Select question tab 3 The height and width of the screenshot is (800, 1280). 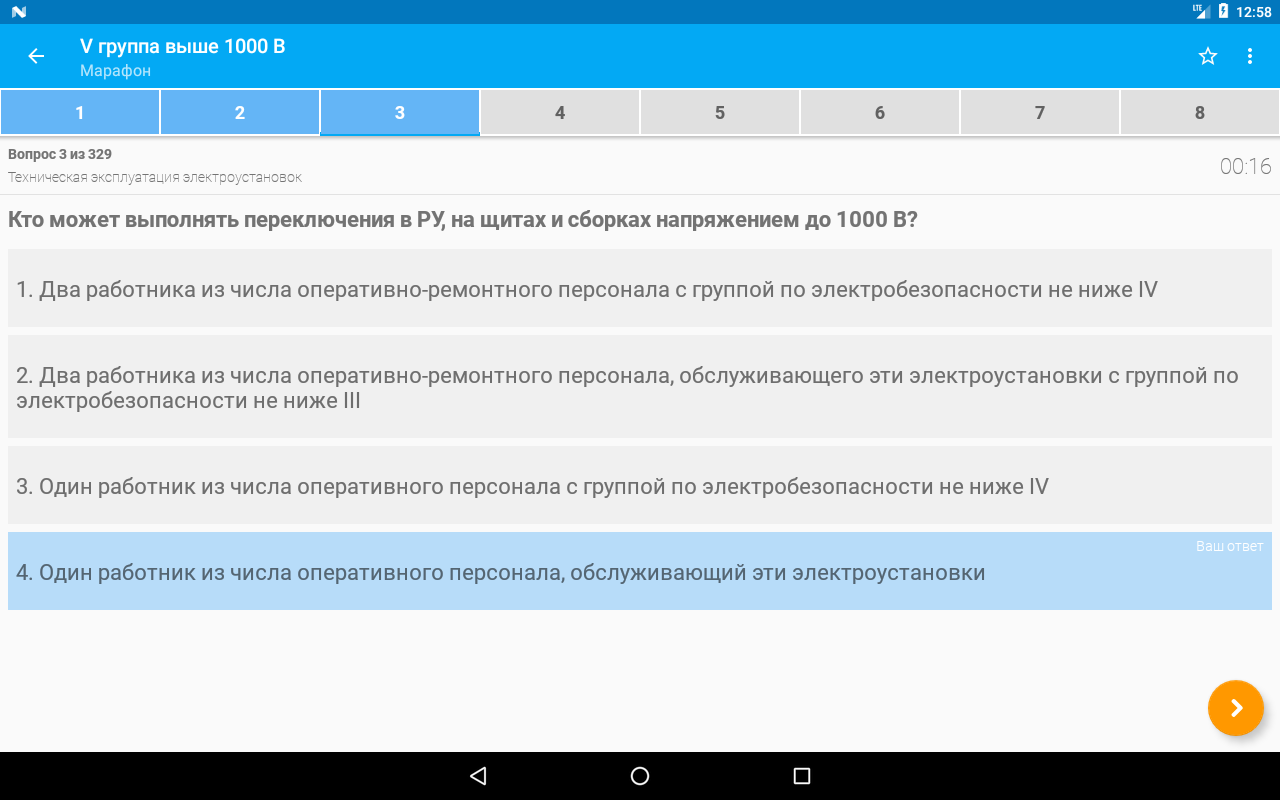pos(400,112)
